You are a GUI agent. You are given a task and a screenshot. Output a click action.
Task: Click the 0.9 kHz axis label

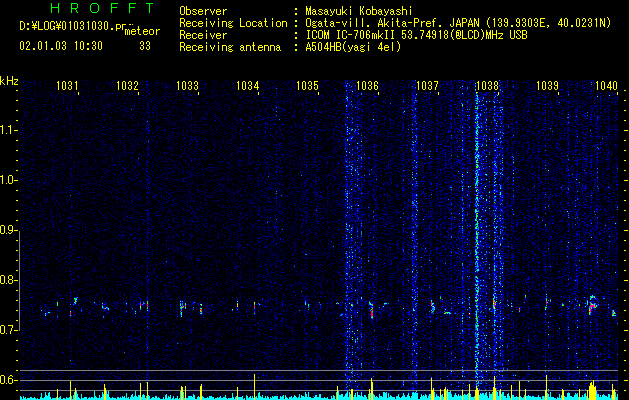(8, 230)
